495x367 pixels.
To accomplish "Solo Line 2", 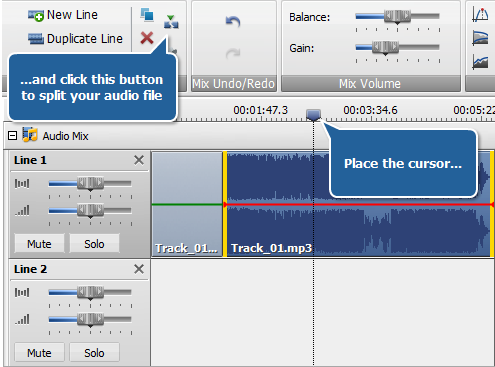I will 94,352.
